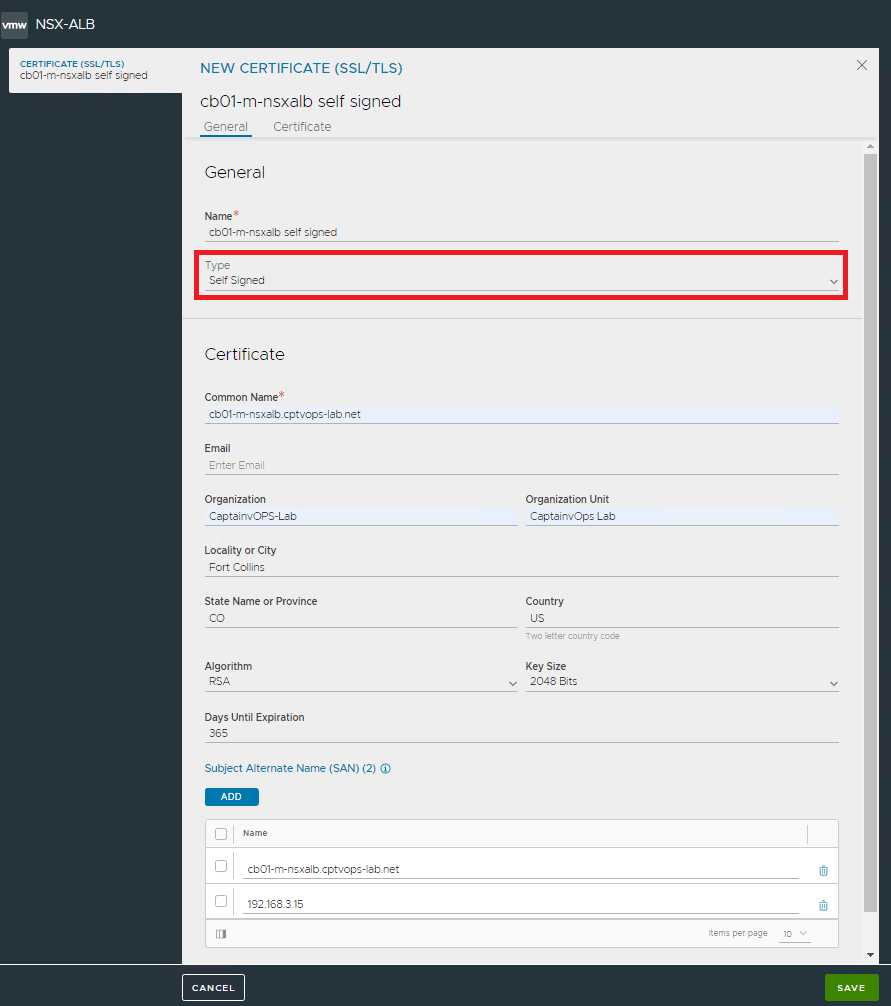Check the cb01-m-nsxalb.cptvops-lab.net row checkbox
Viewport: 891px width, 1006px height.
click(221, 866)
